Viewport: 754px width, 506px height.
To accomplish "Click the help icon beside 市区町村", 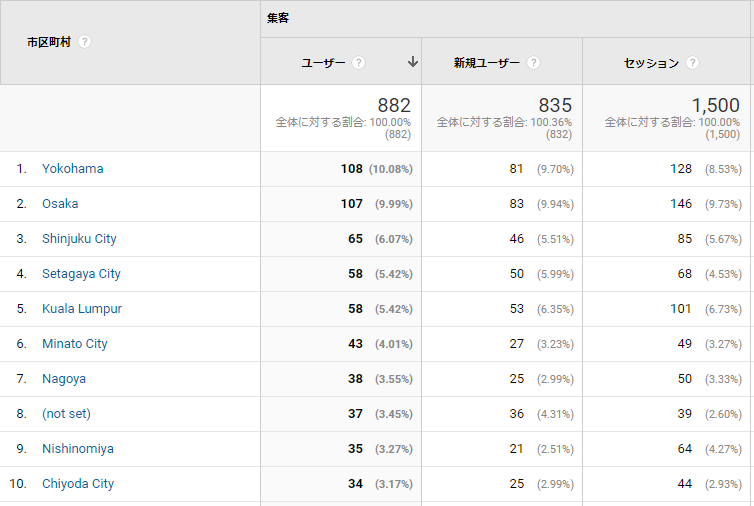I will coord(84,42).
